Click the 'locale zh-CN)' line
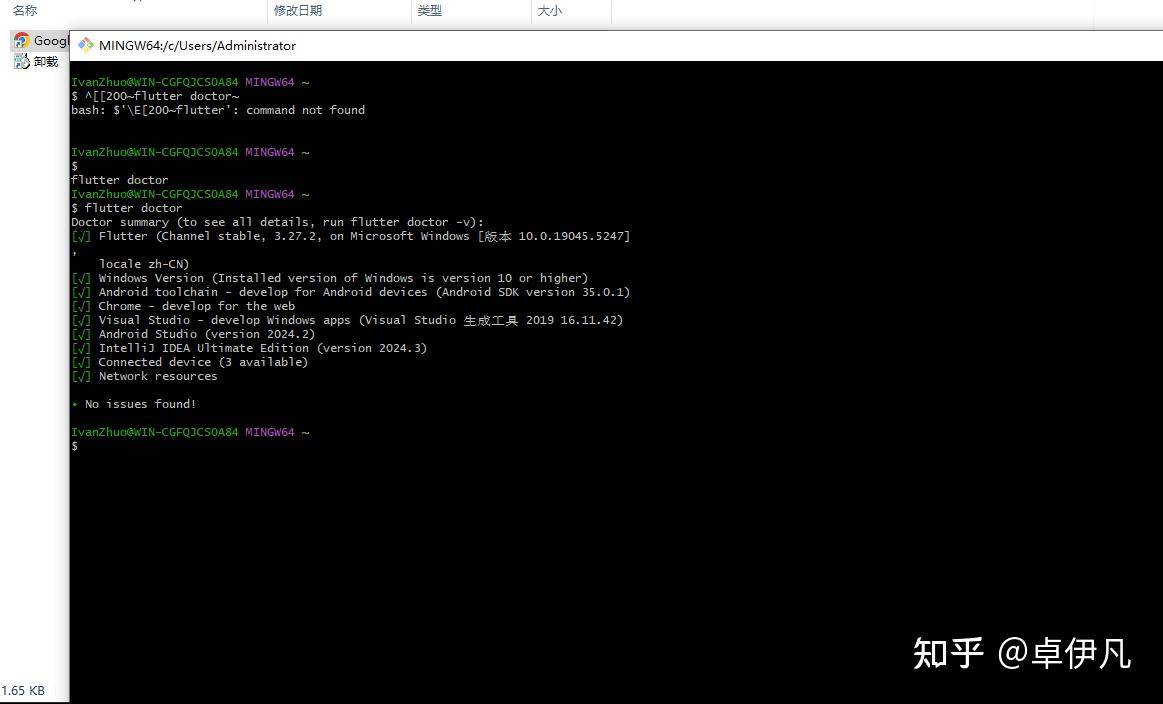The image size is (1163, 704). [144, 264]
